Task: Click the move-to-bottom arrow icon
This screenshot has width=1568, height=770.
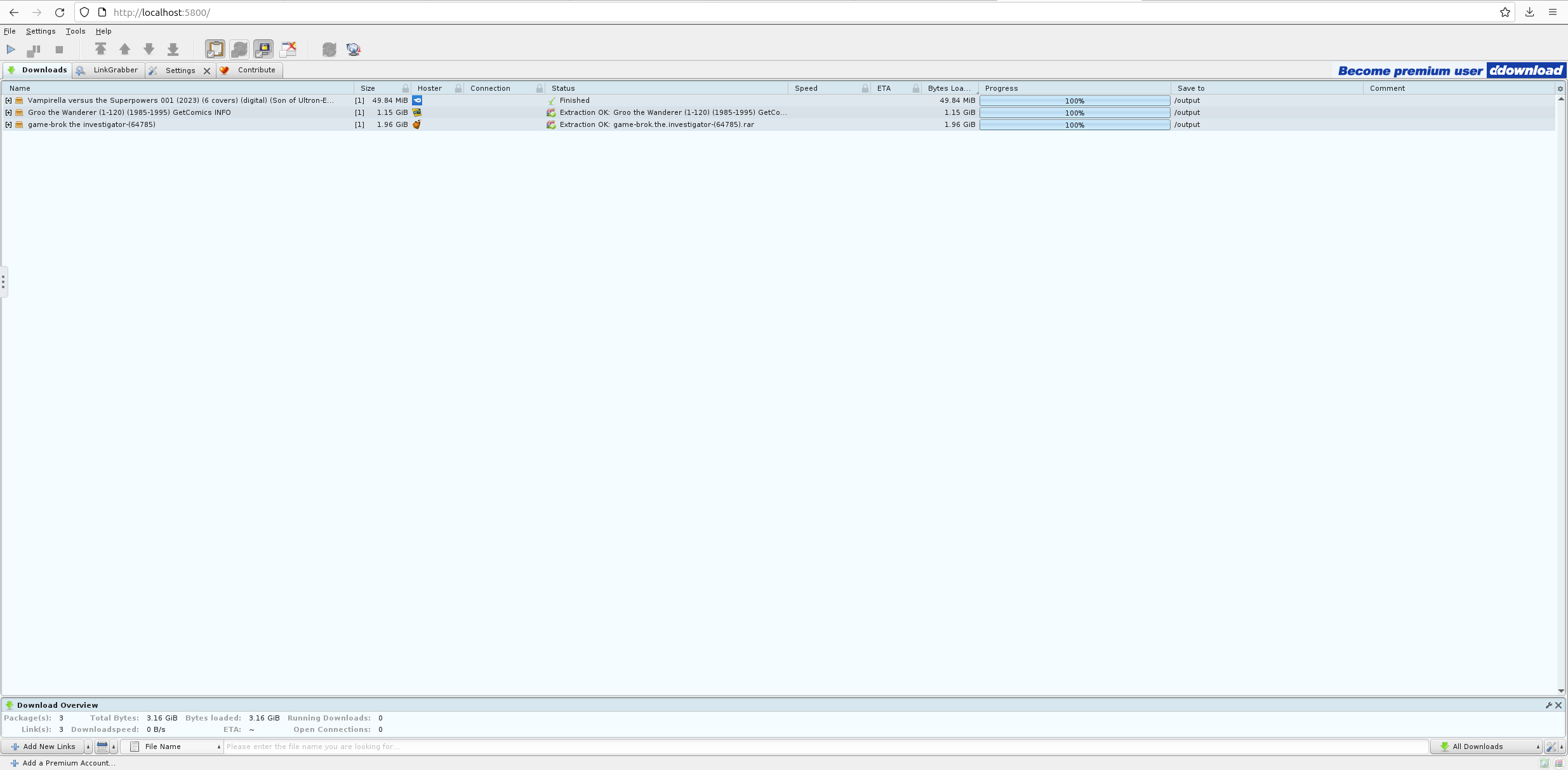Action: [173, 50]
